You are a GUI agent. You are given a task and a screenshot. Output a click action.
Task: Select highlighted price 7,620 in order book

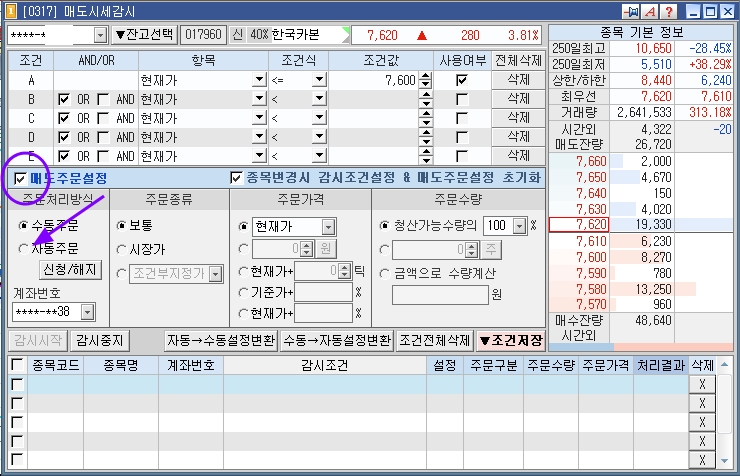pyautogui.click(x=580, y=225)
